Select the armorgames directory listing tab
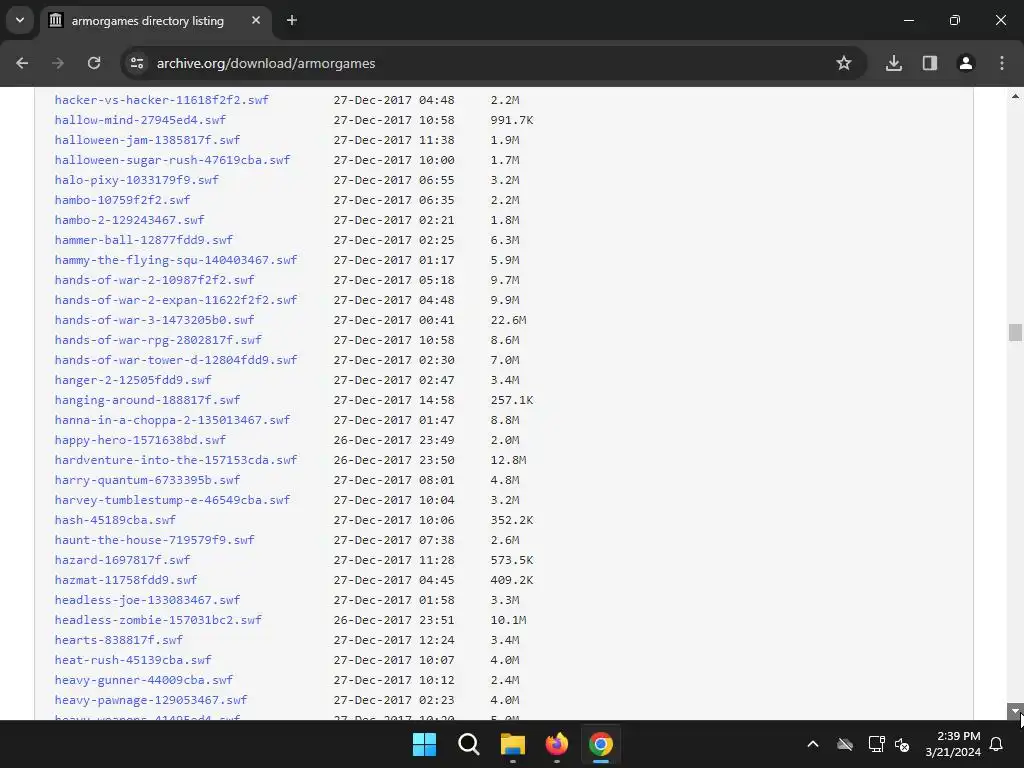The image size is (1024, 768). coord(148,21)
